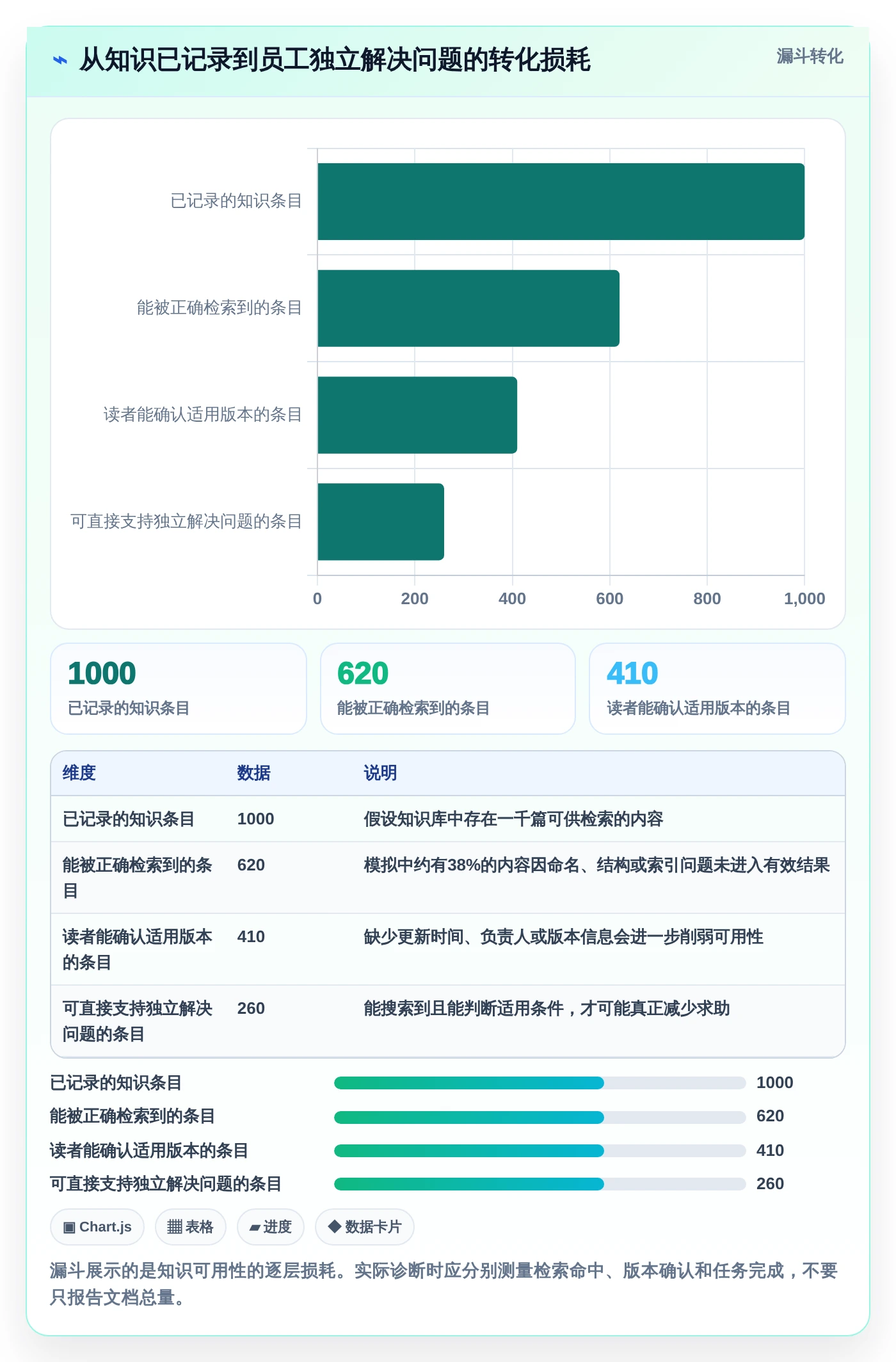The height and width of the screenshot is (1362, 896).
Task: Click the 进度 tag chip
Action: tap(271, 1227)
